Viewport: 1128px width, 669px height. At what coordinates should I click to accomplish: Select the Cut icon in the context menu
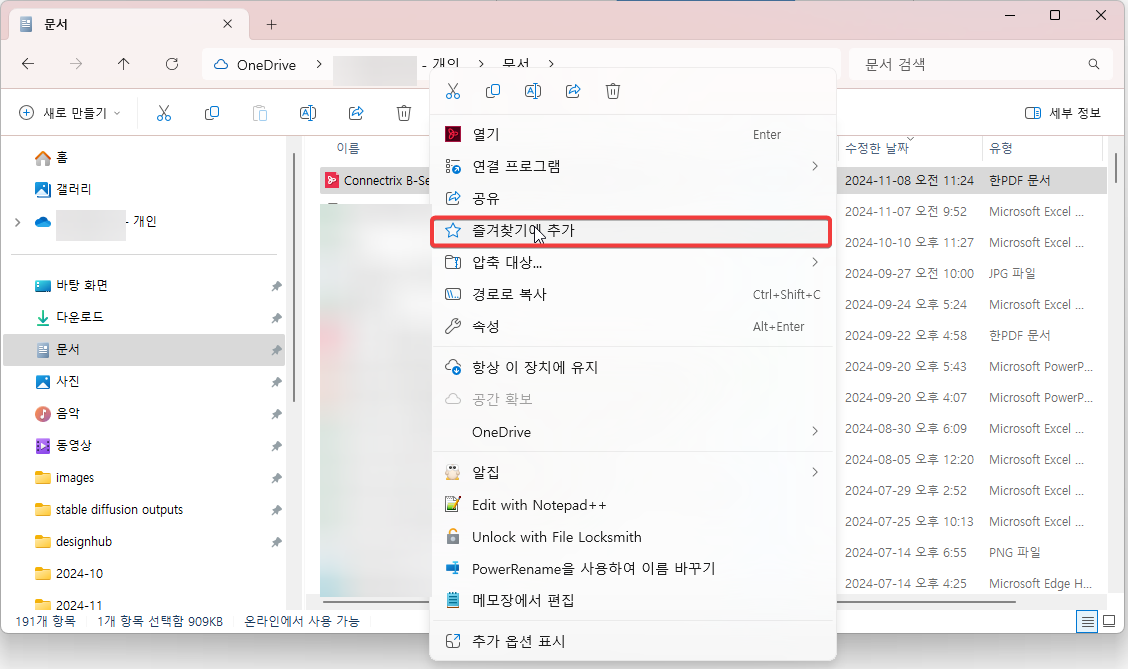point(453,91)
